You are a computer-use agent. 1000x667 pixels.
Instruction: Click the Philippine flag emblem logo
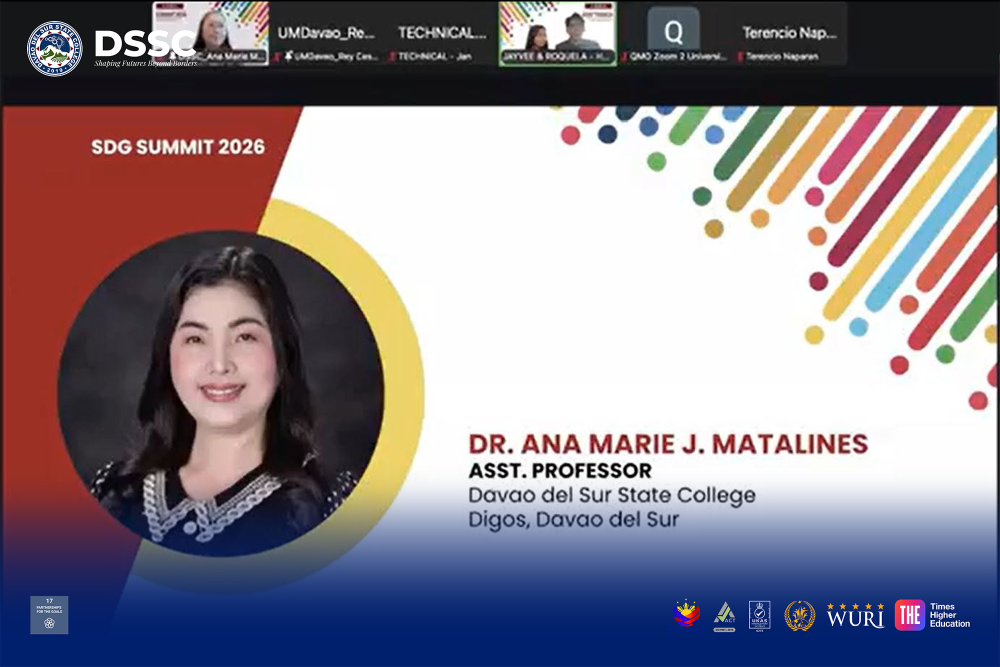coord(686,614)
